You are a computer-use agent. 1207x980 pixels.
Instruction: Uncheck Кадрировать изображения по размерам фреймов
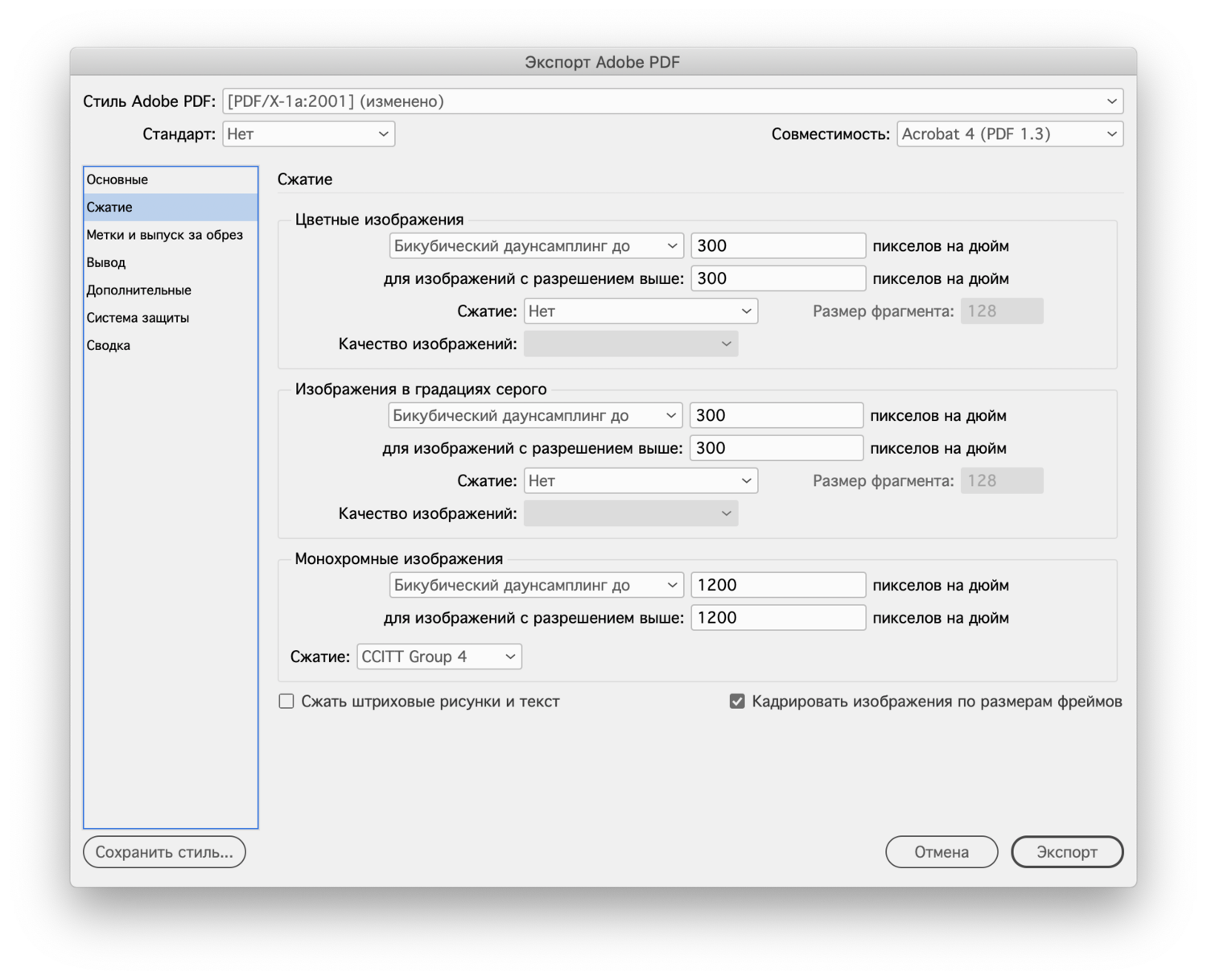coord(737,702)
